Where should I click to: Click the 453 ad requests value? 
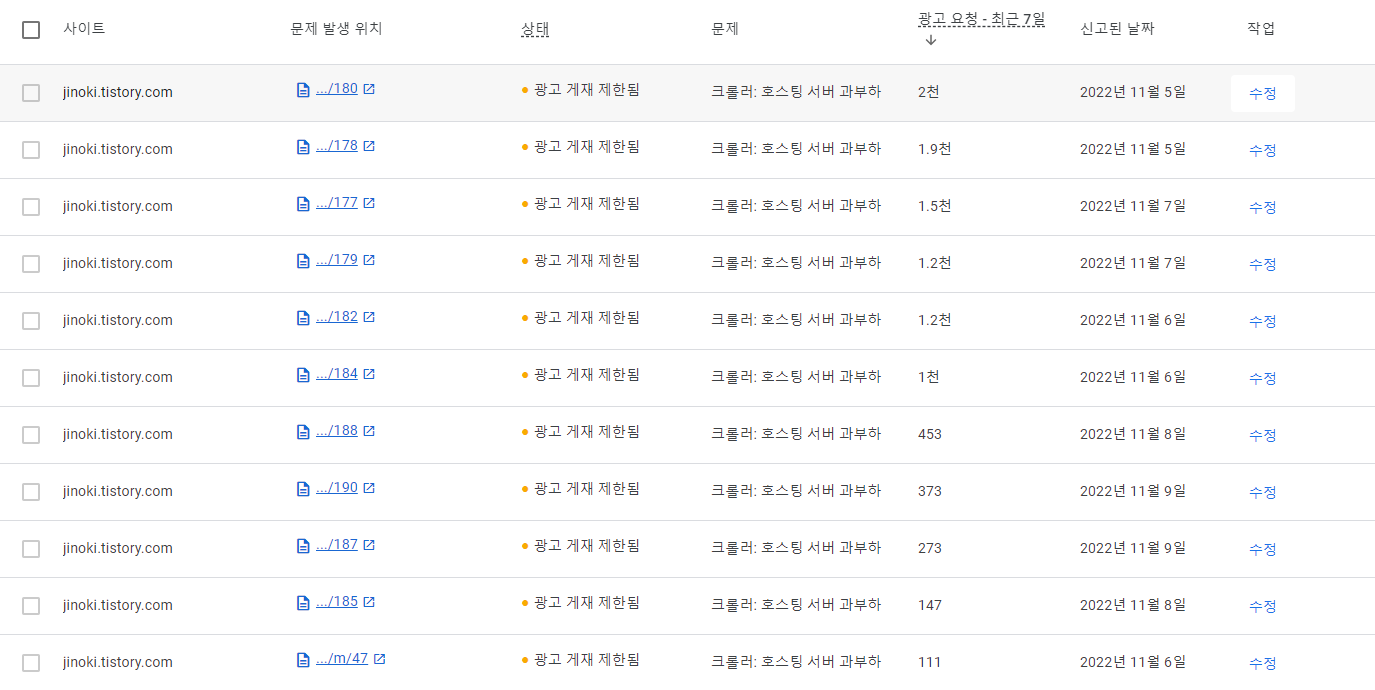(930, 434)
